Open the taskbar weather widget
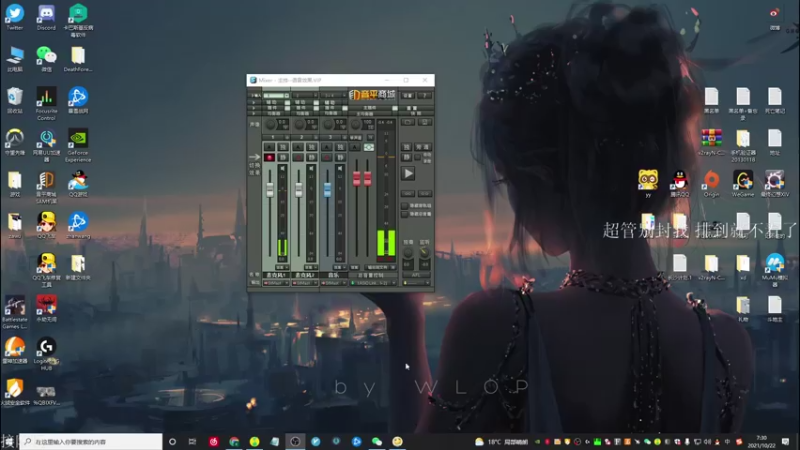Viewport: 800px width, 450px height. [x=502, y=441]
